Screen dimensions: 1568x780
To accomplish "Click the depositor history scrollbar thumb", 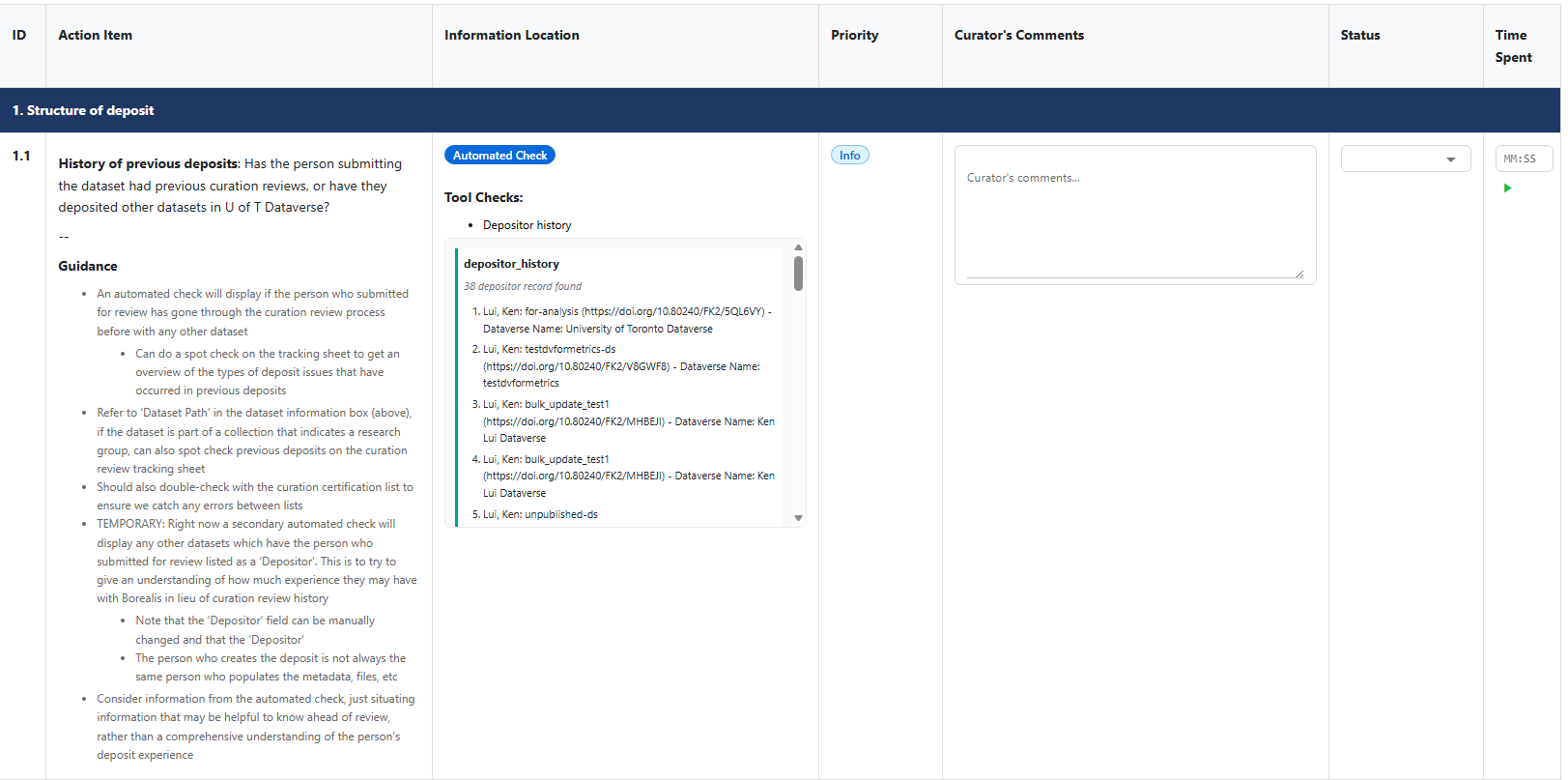I will 798,274.
